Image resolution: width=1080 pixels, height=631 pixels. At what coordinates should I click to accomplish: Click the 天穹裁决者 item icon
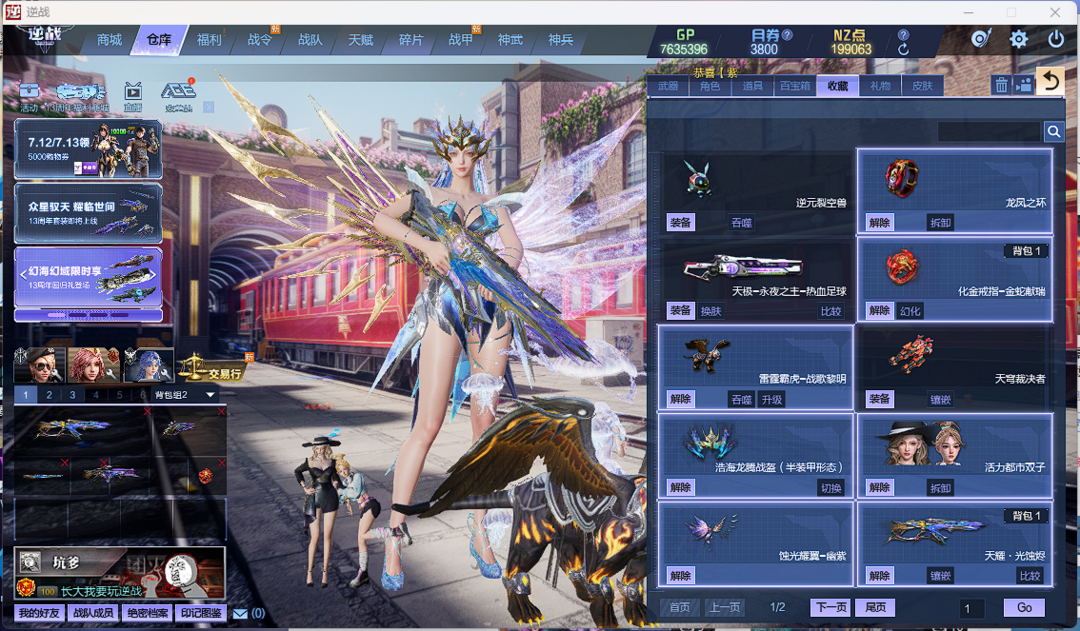[x=911, y=354]
